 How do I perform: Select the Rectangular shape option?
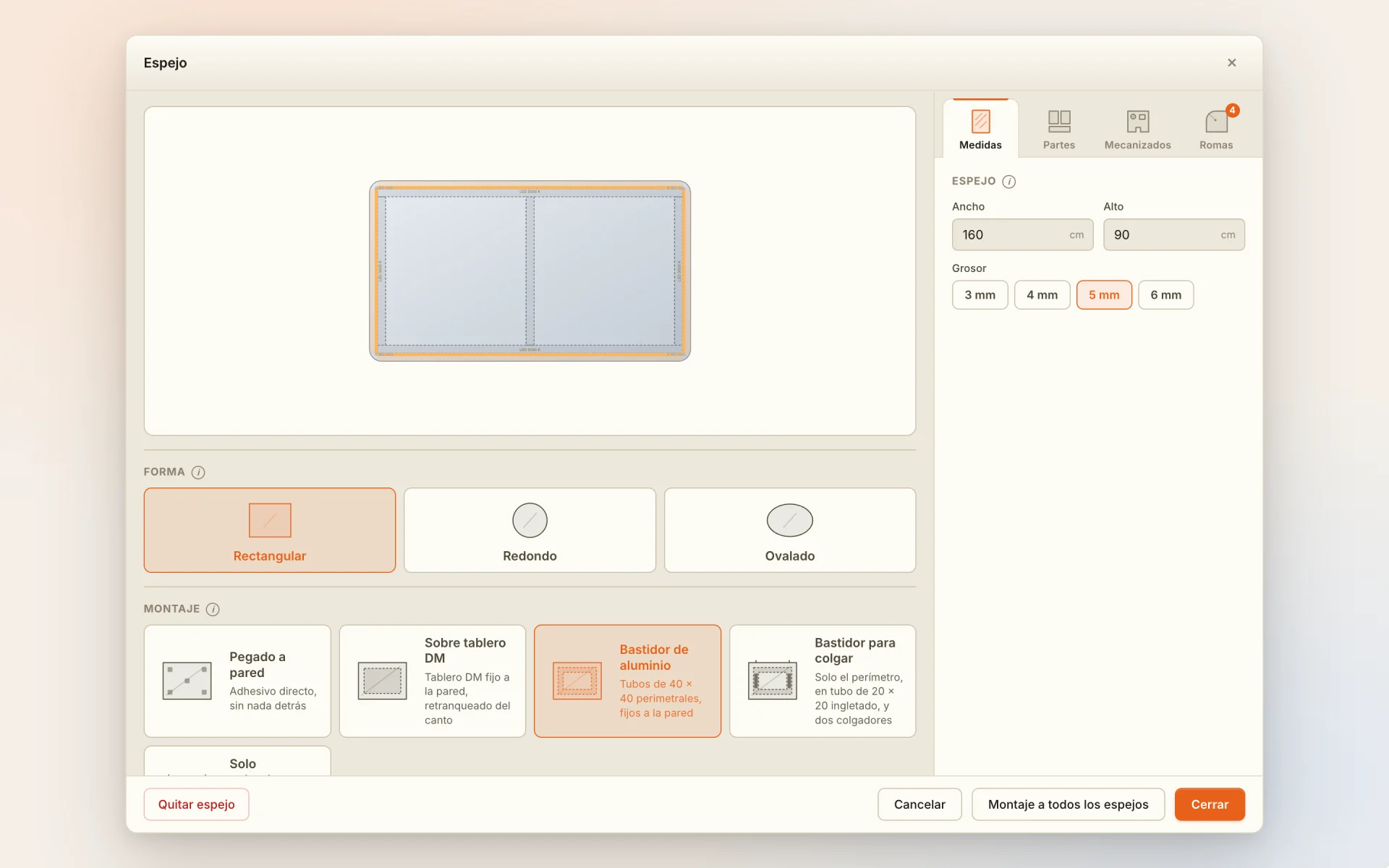pos(270,530)
